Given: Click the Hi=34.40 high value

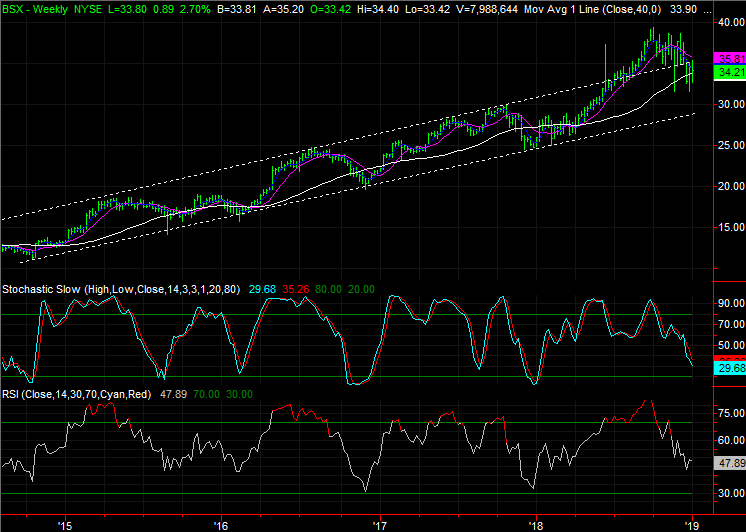Looking at the screenshot, I should [x=379, y=9].
